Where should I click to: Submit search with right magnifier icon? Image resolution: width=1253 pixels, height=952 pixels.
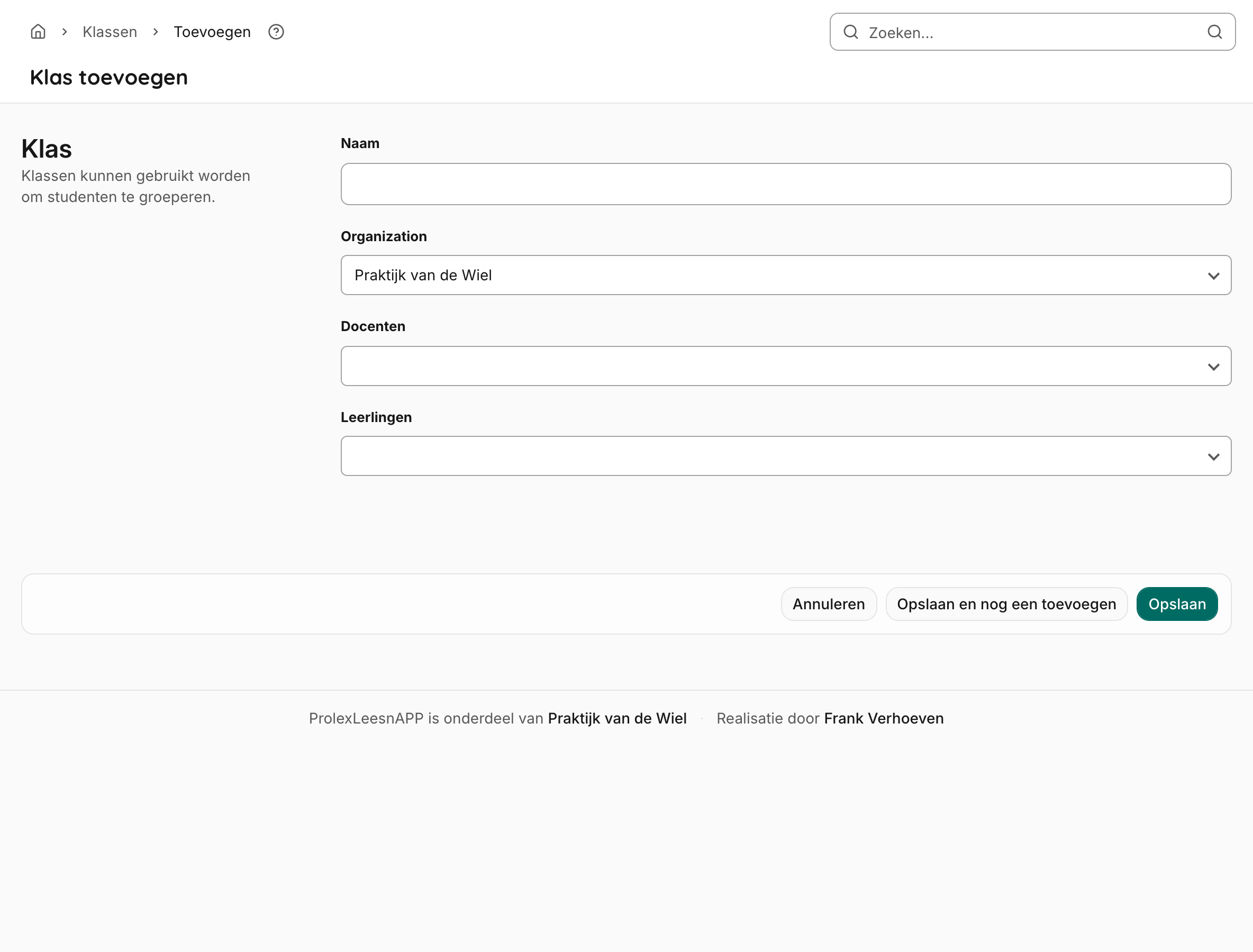pos(1214,32)
